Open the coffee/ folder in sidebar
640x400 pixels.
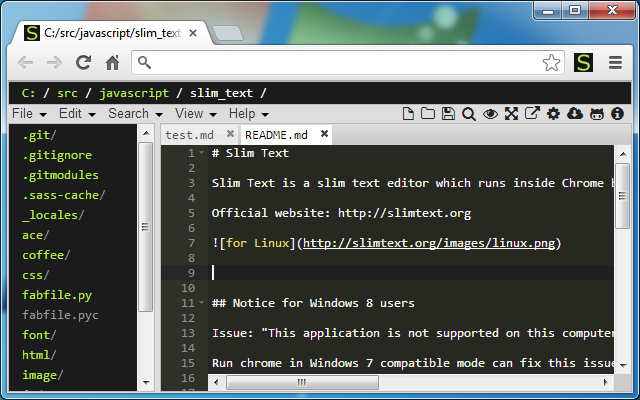click(x=46, y=255)
